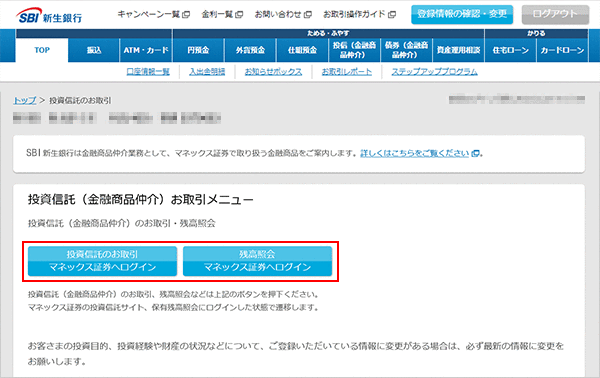Click the ためる・ふやす category header
The height and width of the screenshot is (378, 600).
[x=328, y=33]
